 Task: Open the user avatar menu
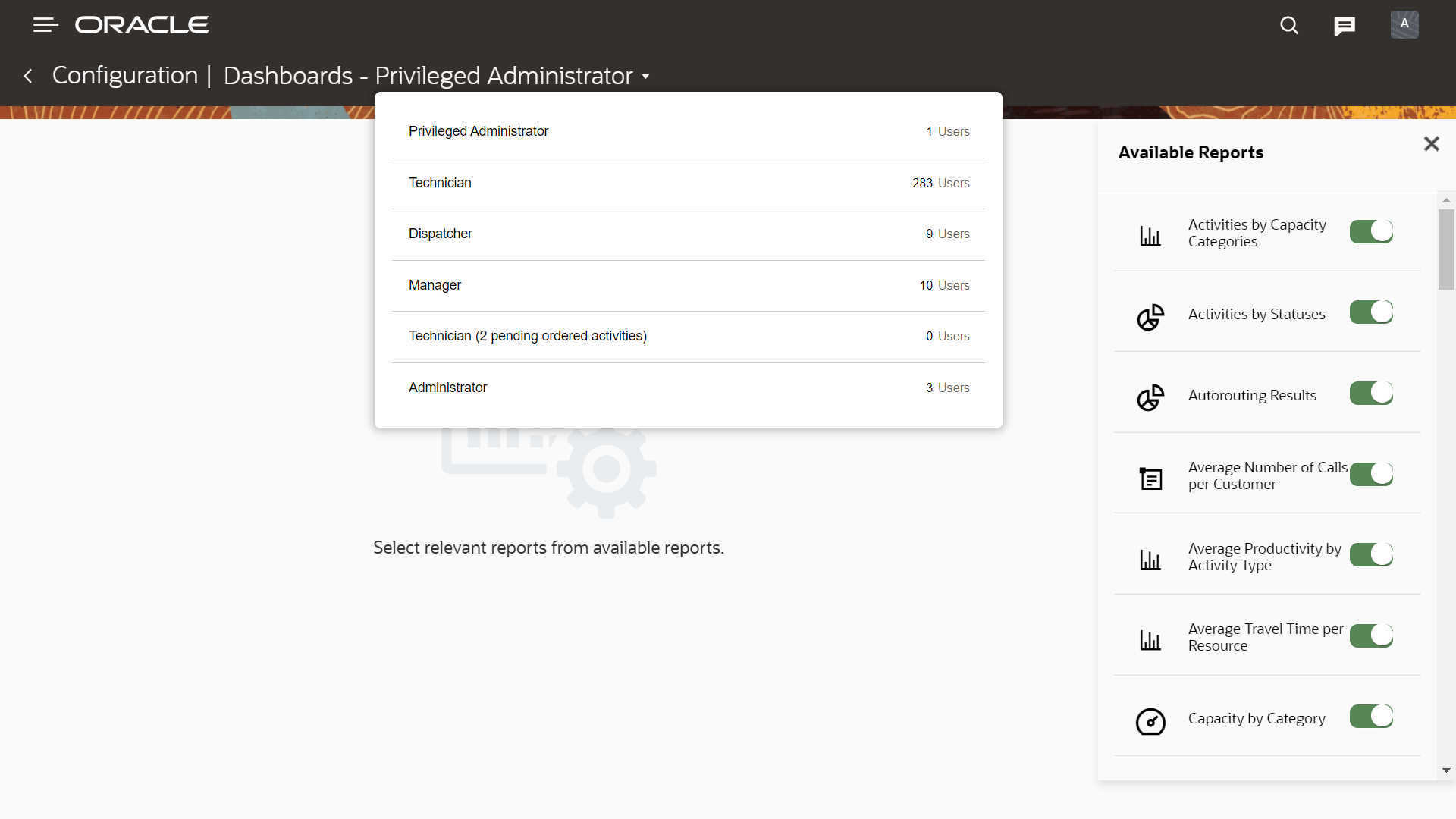1404,24
